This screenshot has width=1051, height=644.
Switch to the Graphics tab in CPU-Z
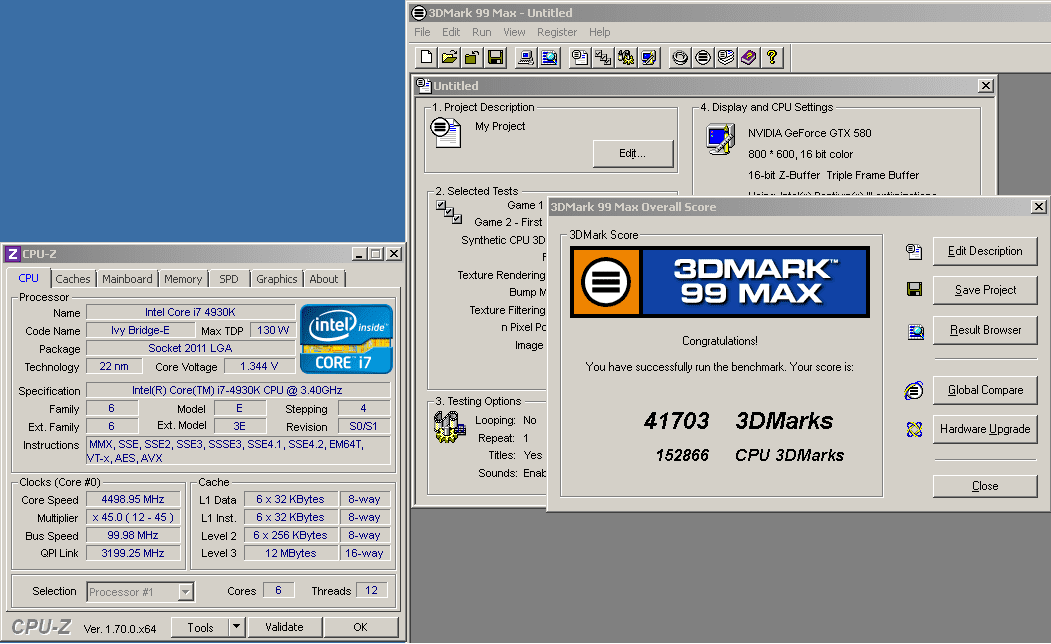pyautogui.click(x=276, y=279)
